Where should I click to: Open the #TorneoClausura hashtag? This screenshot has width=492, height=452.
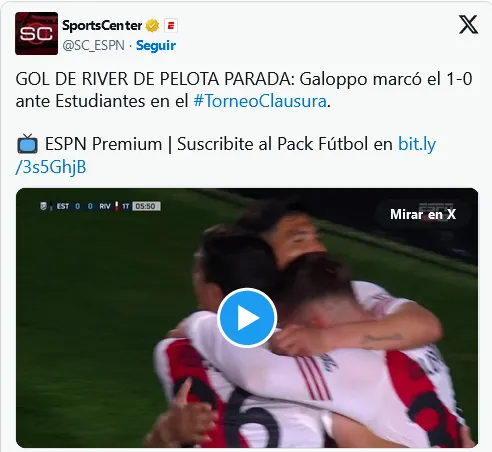pyautogui.click(x=260, y=101)
